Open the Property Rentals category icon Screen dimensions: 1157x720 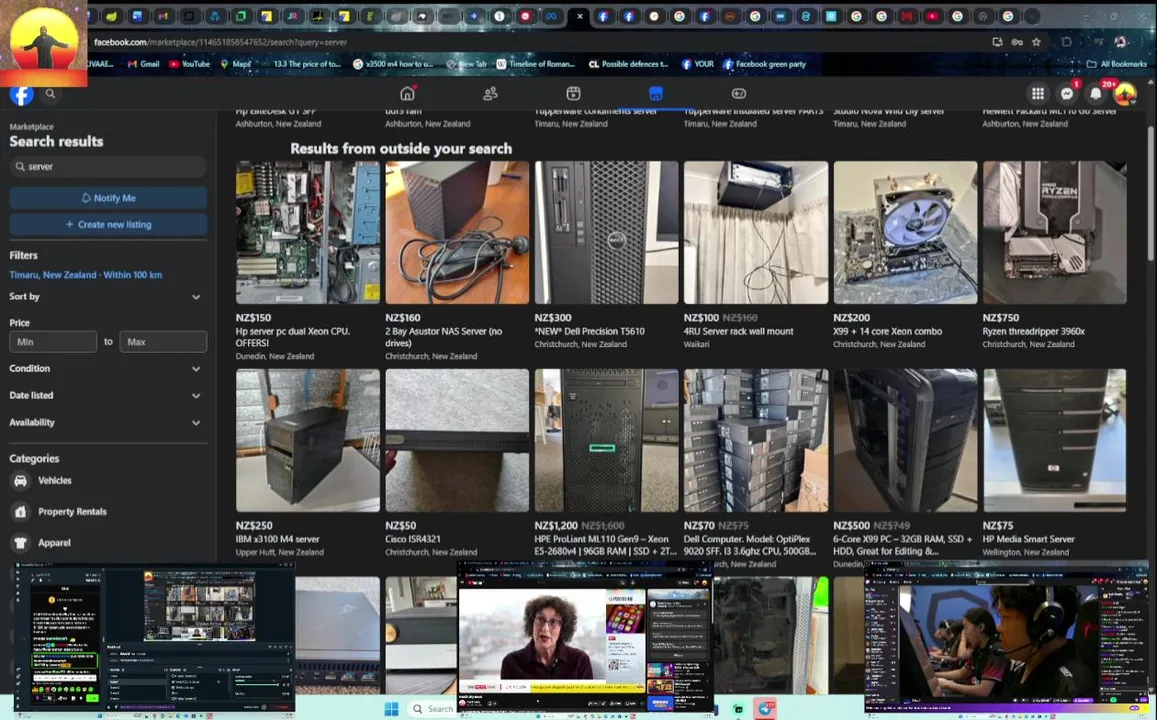21,511
